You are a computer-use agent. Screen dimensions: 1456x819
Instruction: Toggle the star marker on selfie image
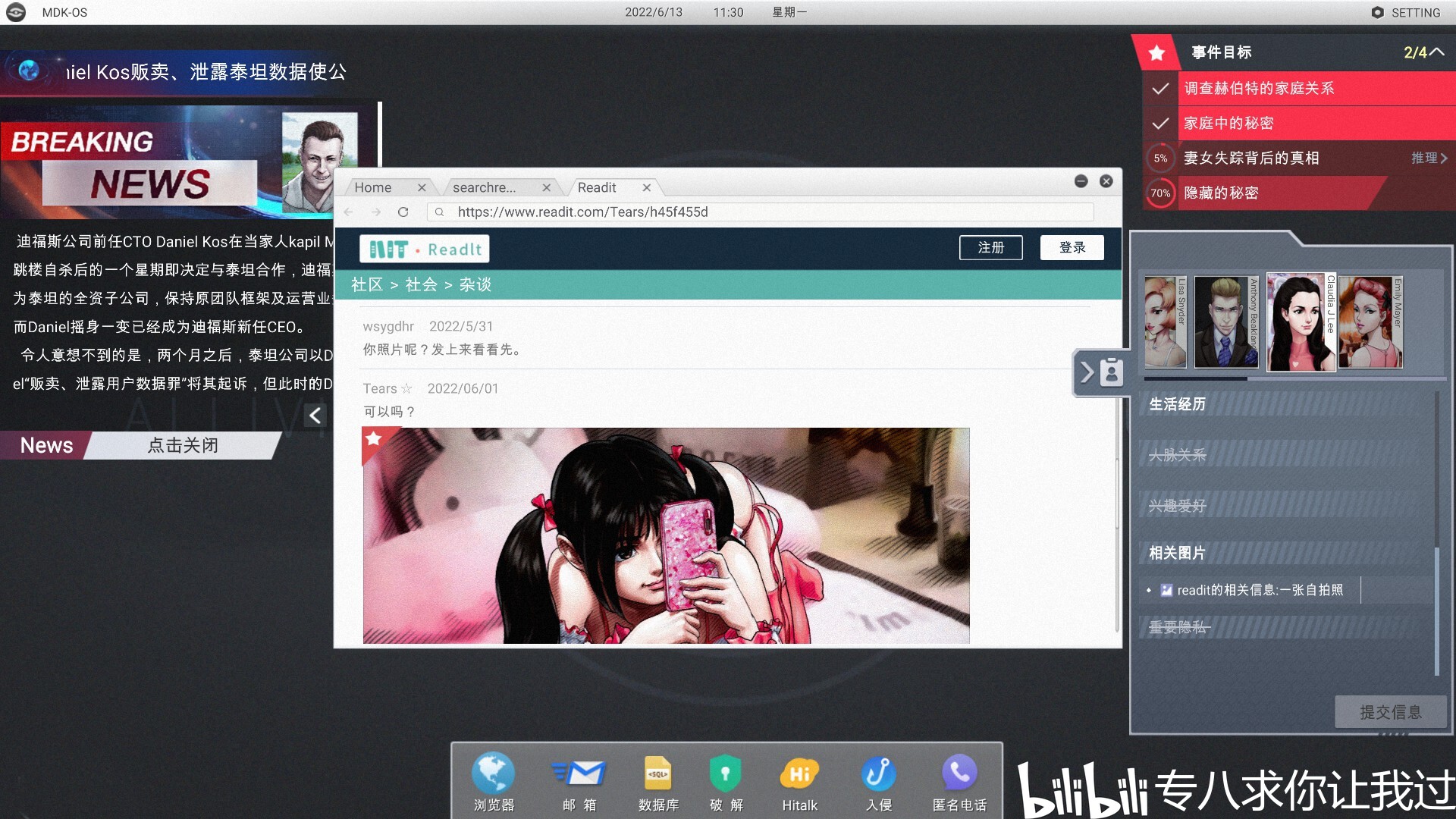pos(374,439)
